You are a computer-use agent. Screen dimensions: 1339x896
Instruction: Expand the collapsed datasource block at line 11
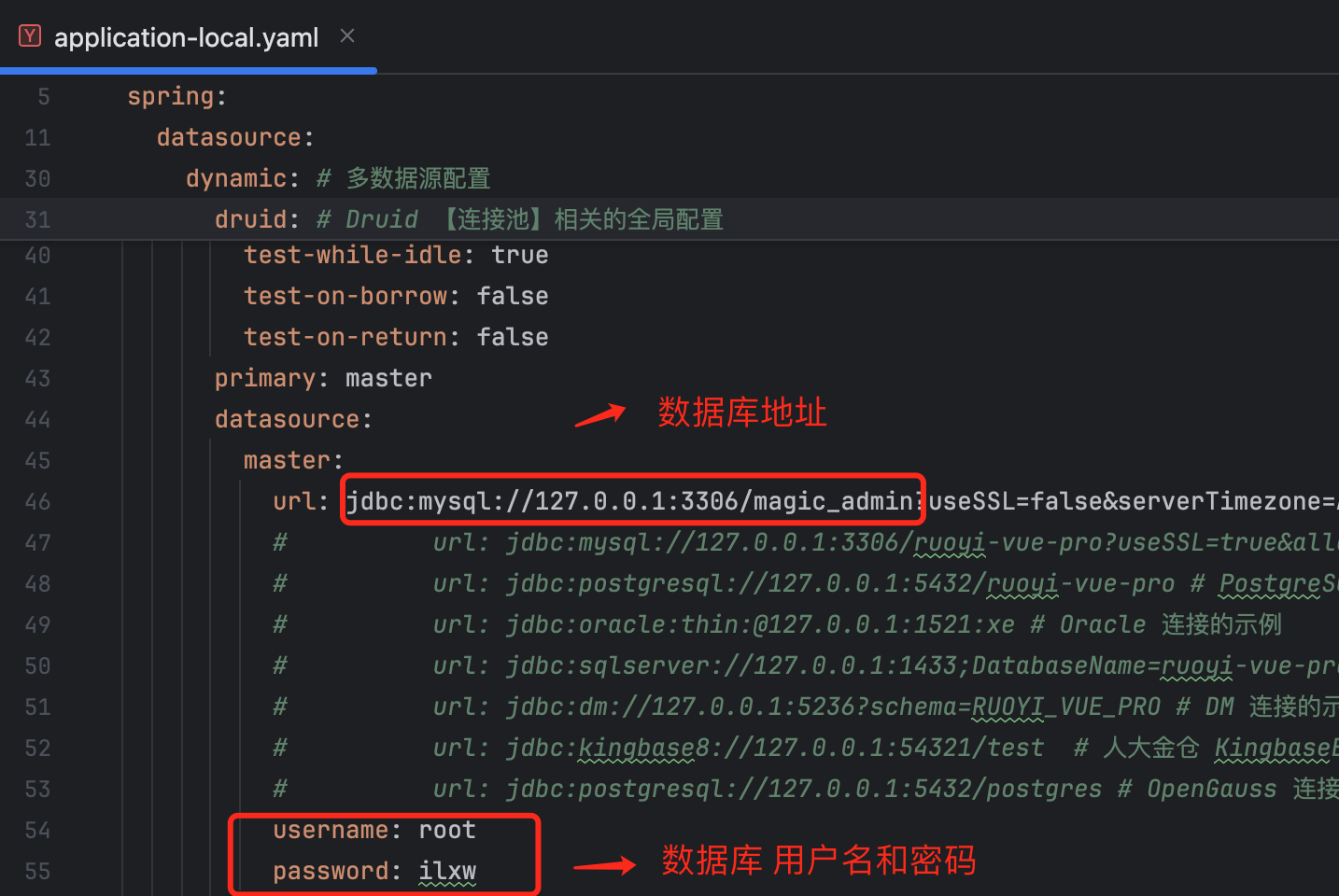click(x=233, y=136)
